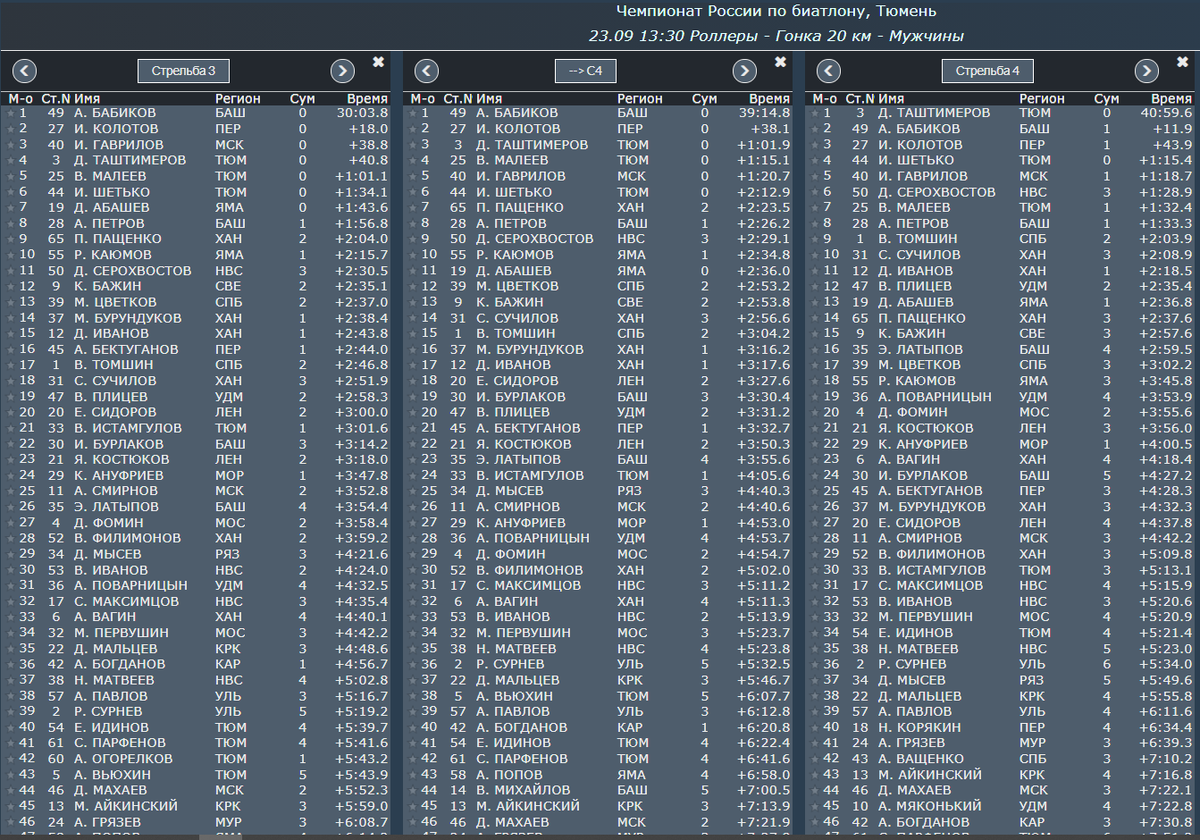The width and height of the screenshot is (1200, 840).
Task: Star И. КОЛОТОВ in Стрельба 3 panel
Action: pos(11,129)
